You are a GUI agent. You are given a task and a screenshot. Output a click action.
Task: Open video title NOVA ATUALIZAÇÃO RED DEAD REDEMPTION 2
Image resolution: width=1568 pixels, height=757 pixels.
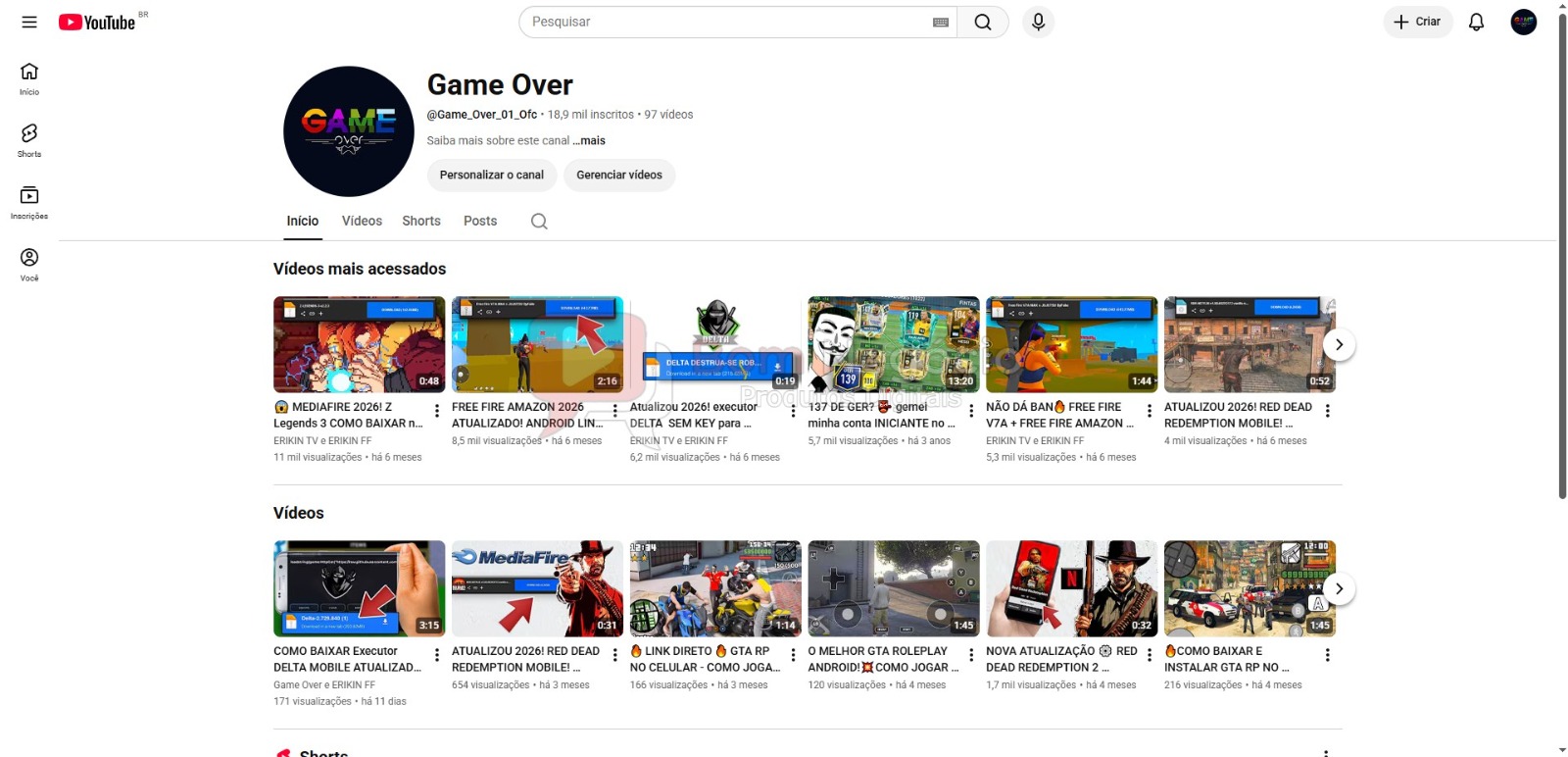coord(1061,659)
